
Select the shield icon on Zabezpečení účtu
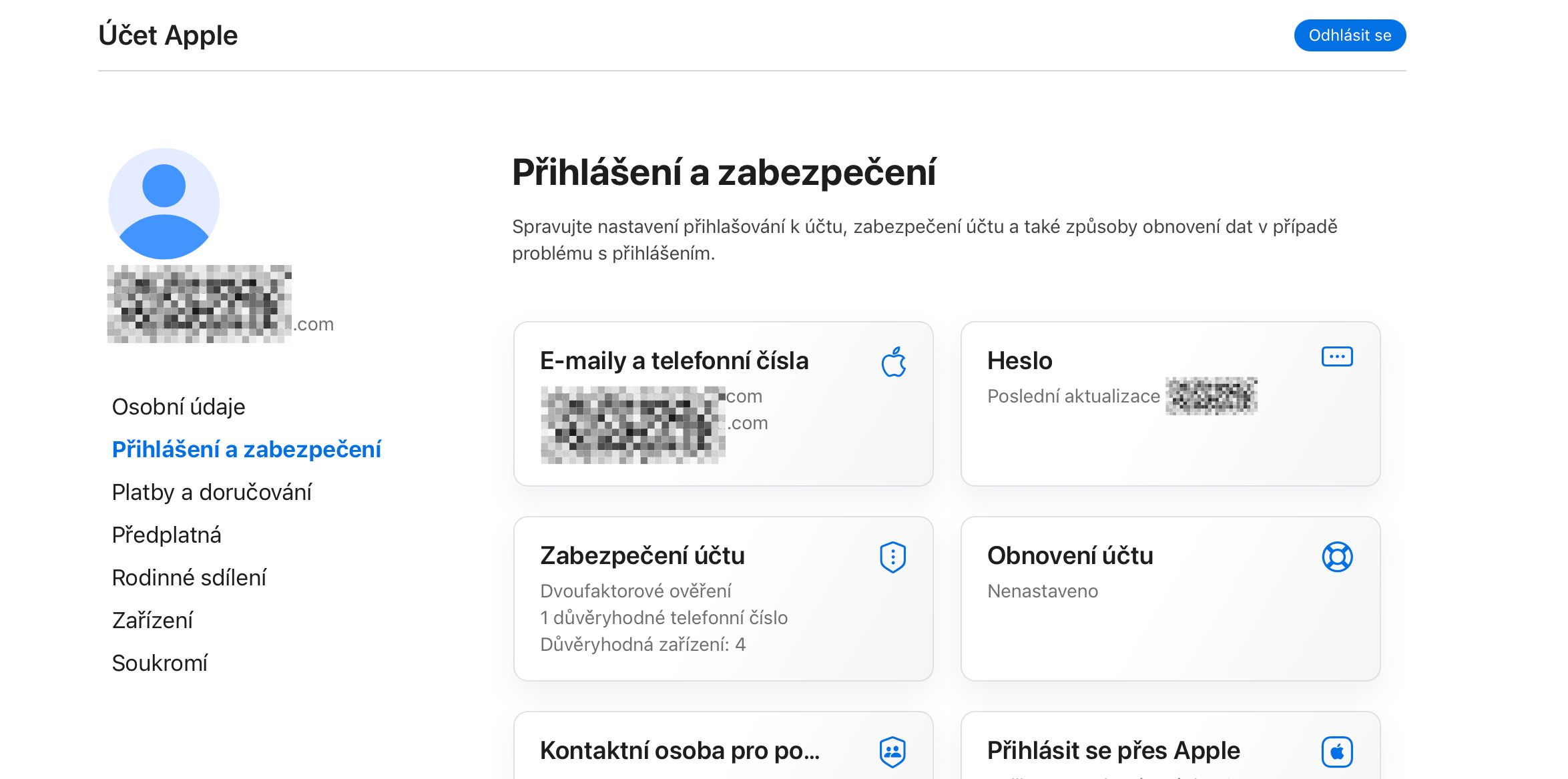pos(892,556)
